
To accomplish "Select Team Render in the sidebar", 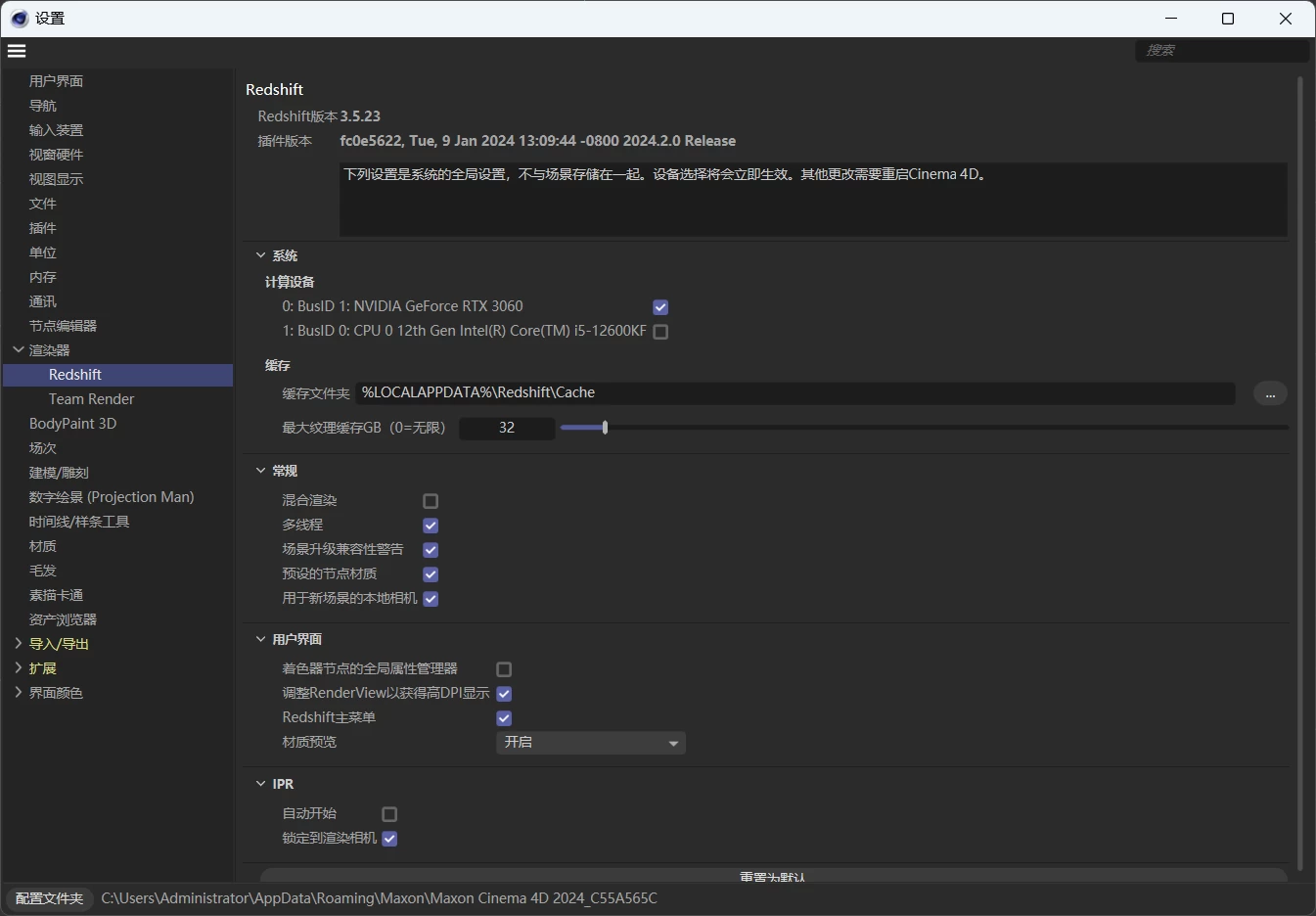I will pyautogui.click(x=91, y=399).
